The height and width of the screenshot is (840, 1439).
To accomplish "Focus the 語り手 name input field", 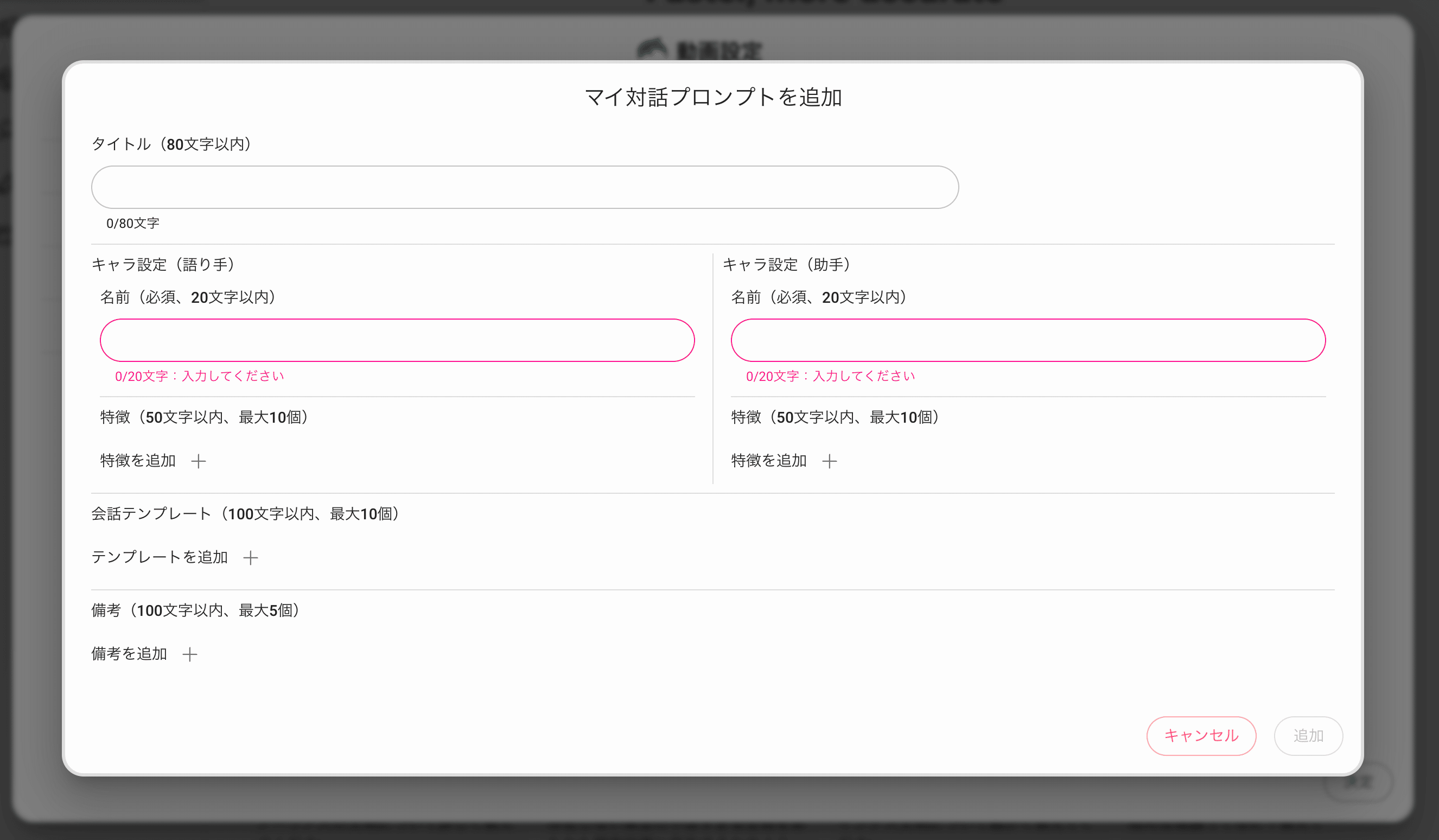I will tap(397, 340).
